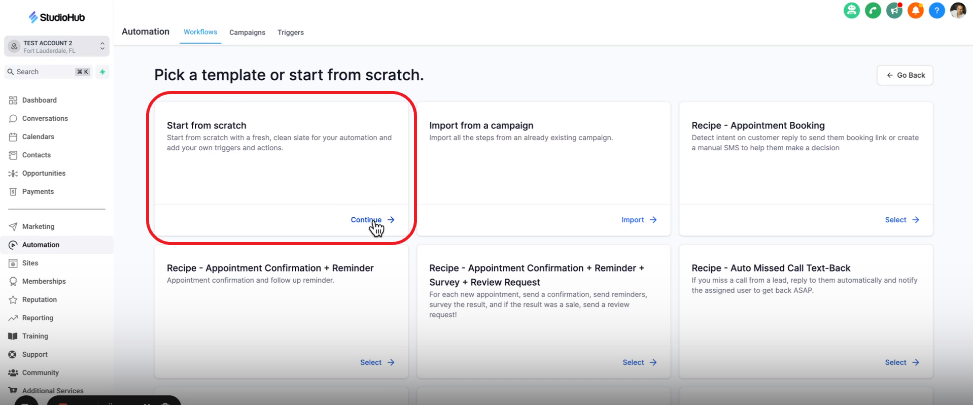
Task: Click Select on Survey + Review Request card
Action: [x=640, y=362]
